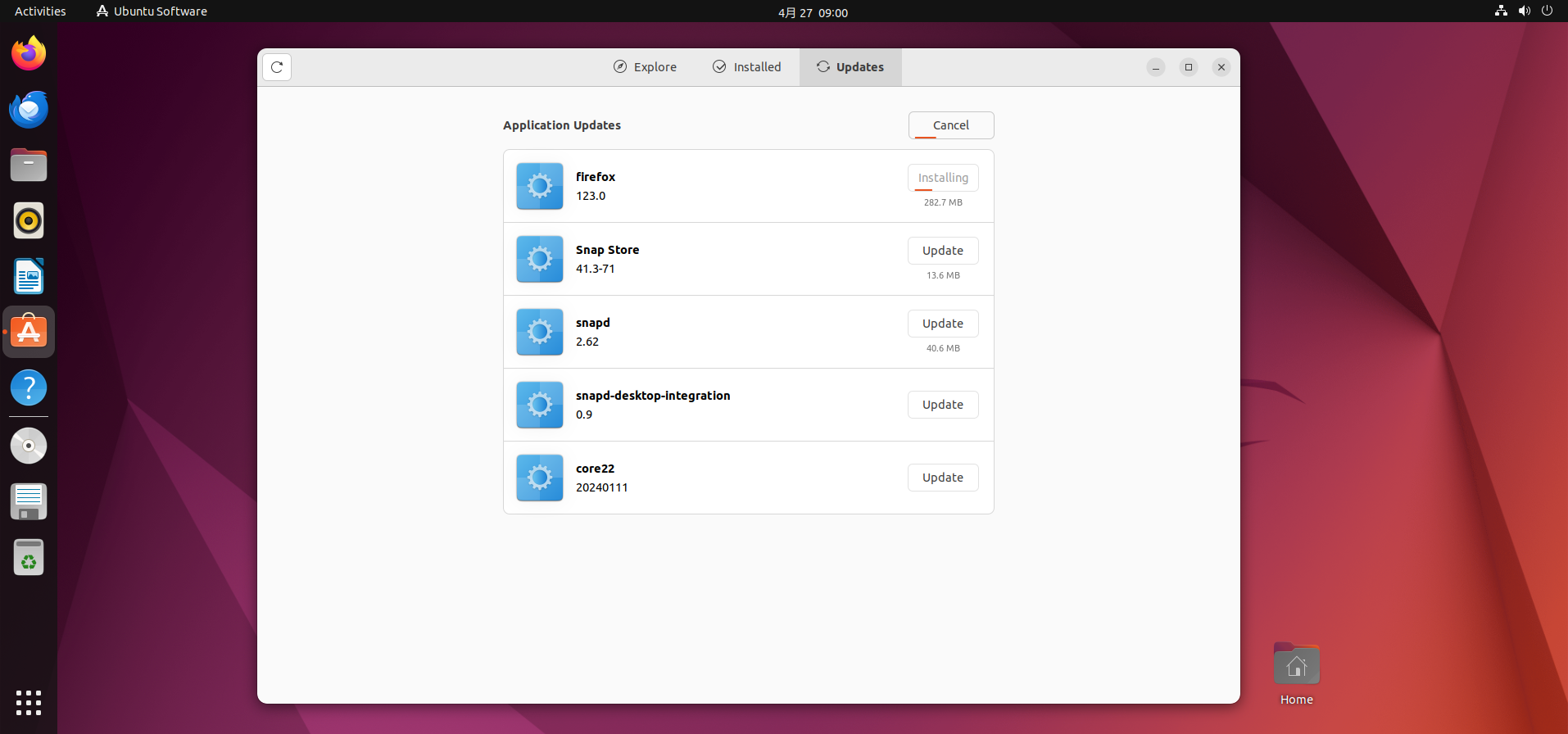
Task: Open the snapd app icon in list
Action: click(540, 332)
